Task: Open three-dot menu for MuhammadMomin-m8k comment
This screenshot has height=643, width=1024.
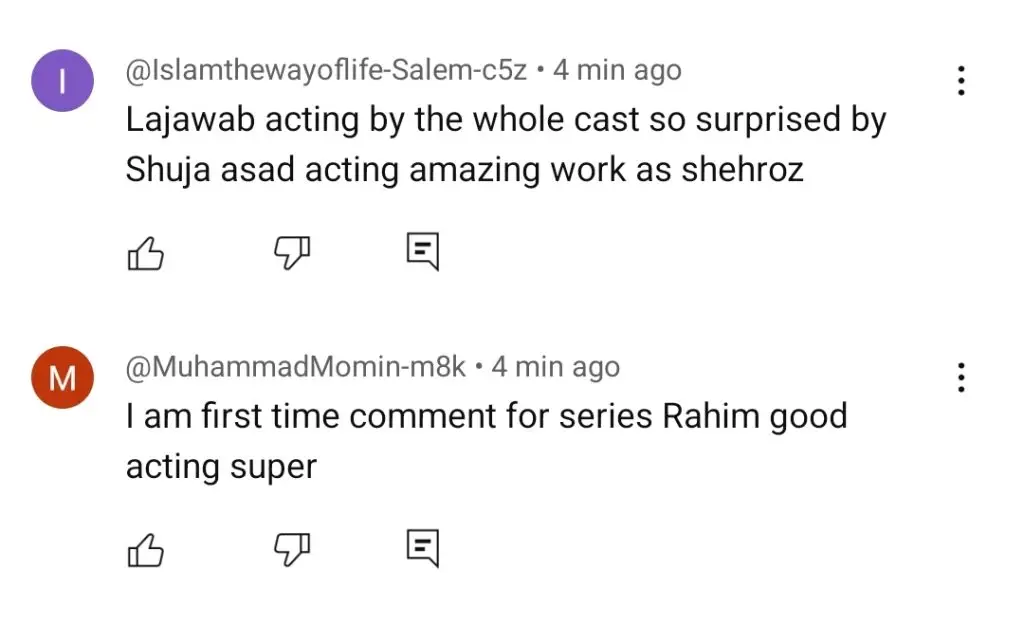Action: click(x=961, y=377)
